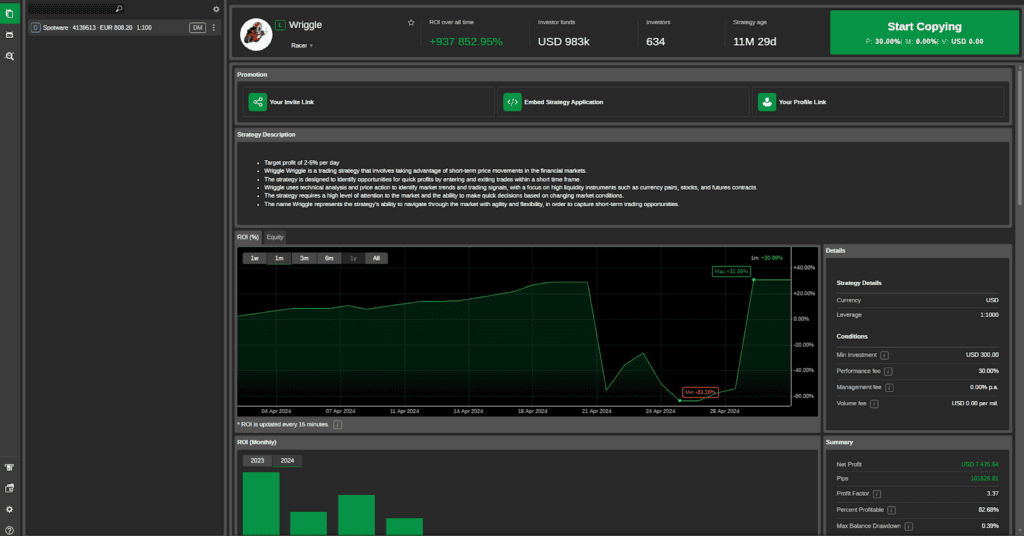
Task: Click info icon beside Min investment
Action: [x=884, y=355]
